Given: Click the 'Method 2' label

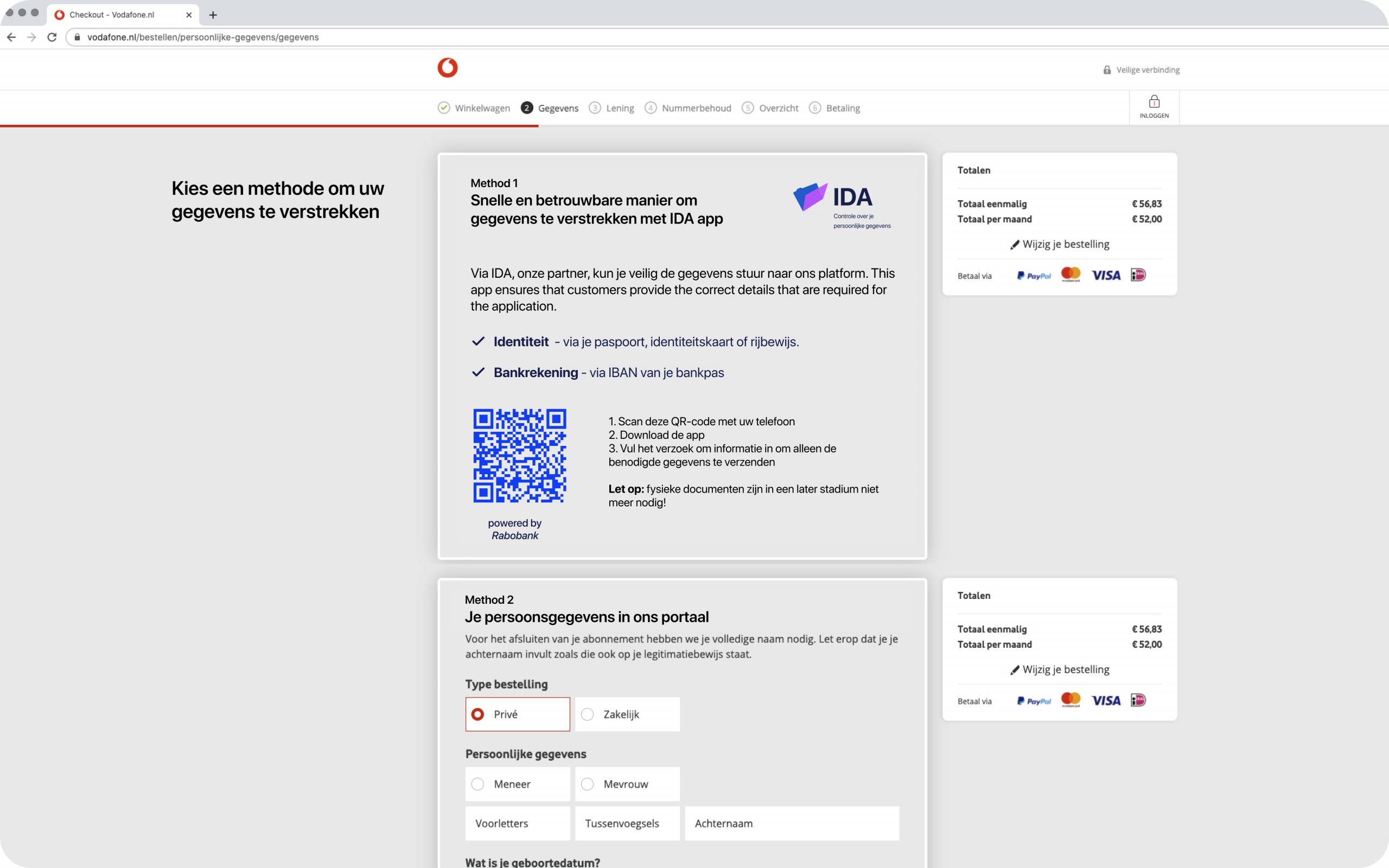Looking at the screenshot, I should 489,600.
